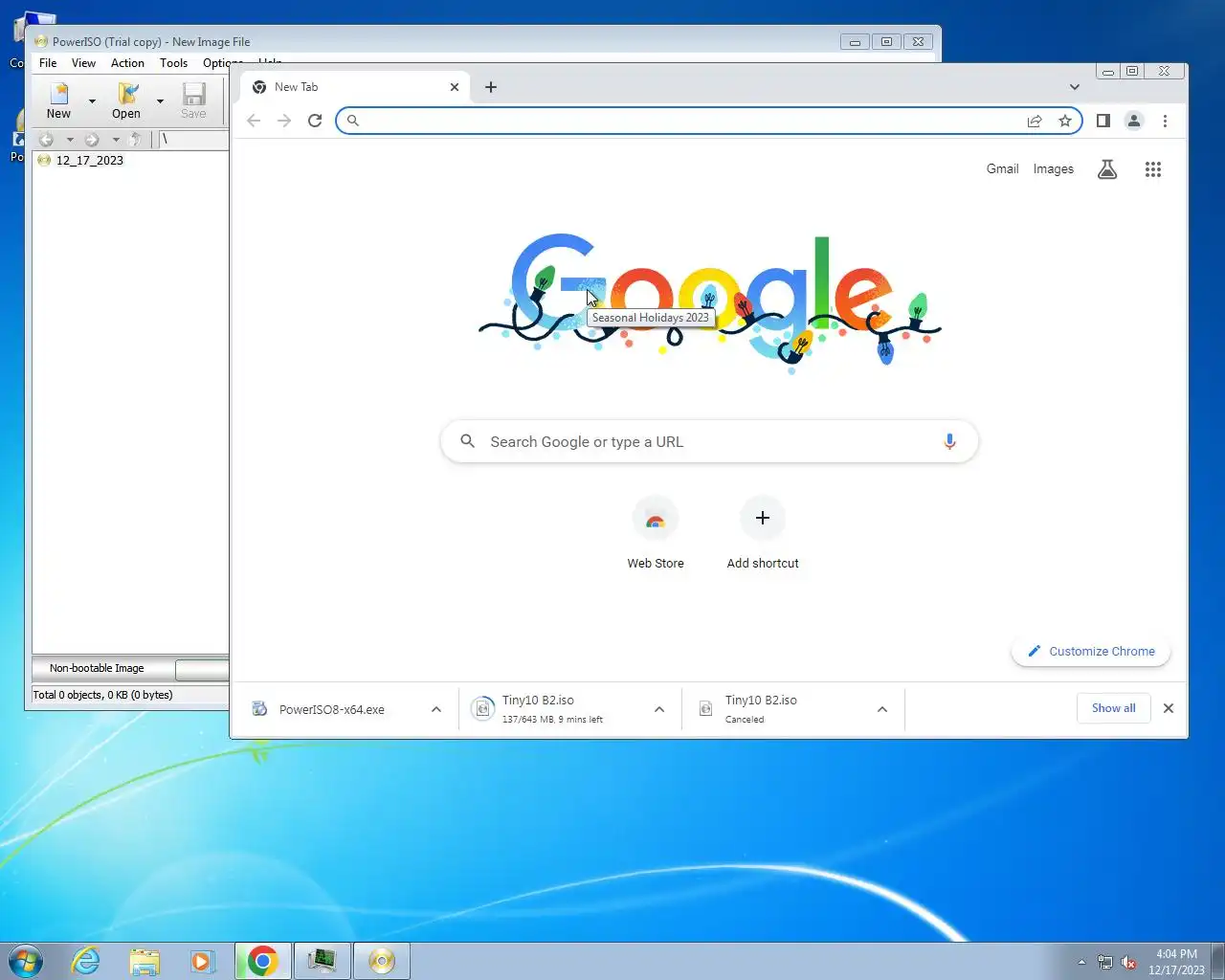Switch to Chrome in taskbar
Viewport: 1225px width, 980px height.
[262, 961]
